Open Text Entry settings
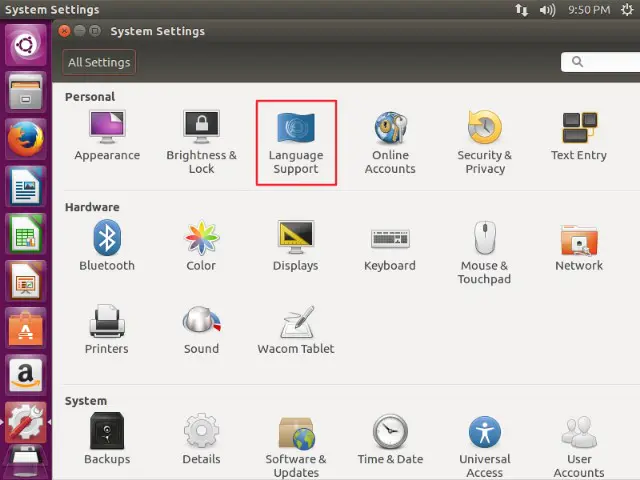Screen dimensions: 640x480 point(579,137)
